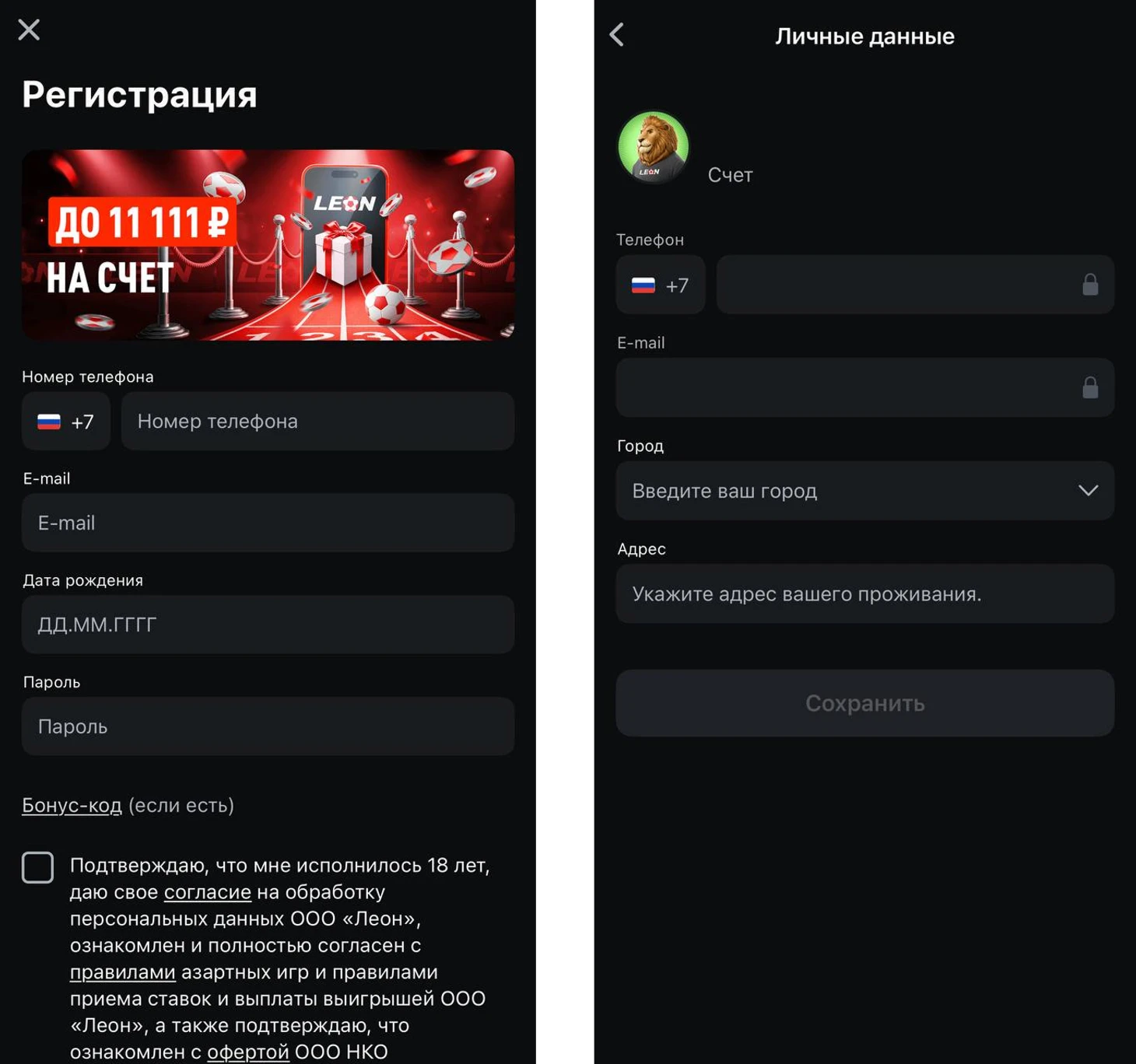Open the правилами link
Viewport: 1136px width, 1064px height.
click(x=123, y=972)
